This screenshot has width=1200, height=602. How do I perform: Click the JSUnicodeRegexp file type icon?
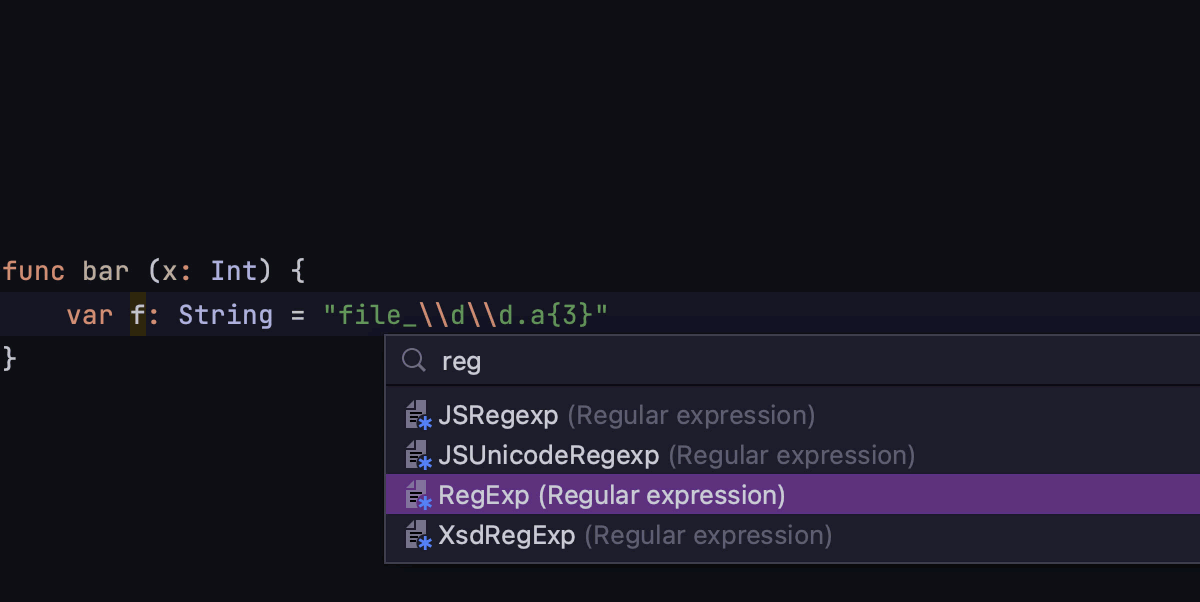418,455
